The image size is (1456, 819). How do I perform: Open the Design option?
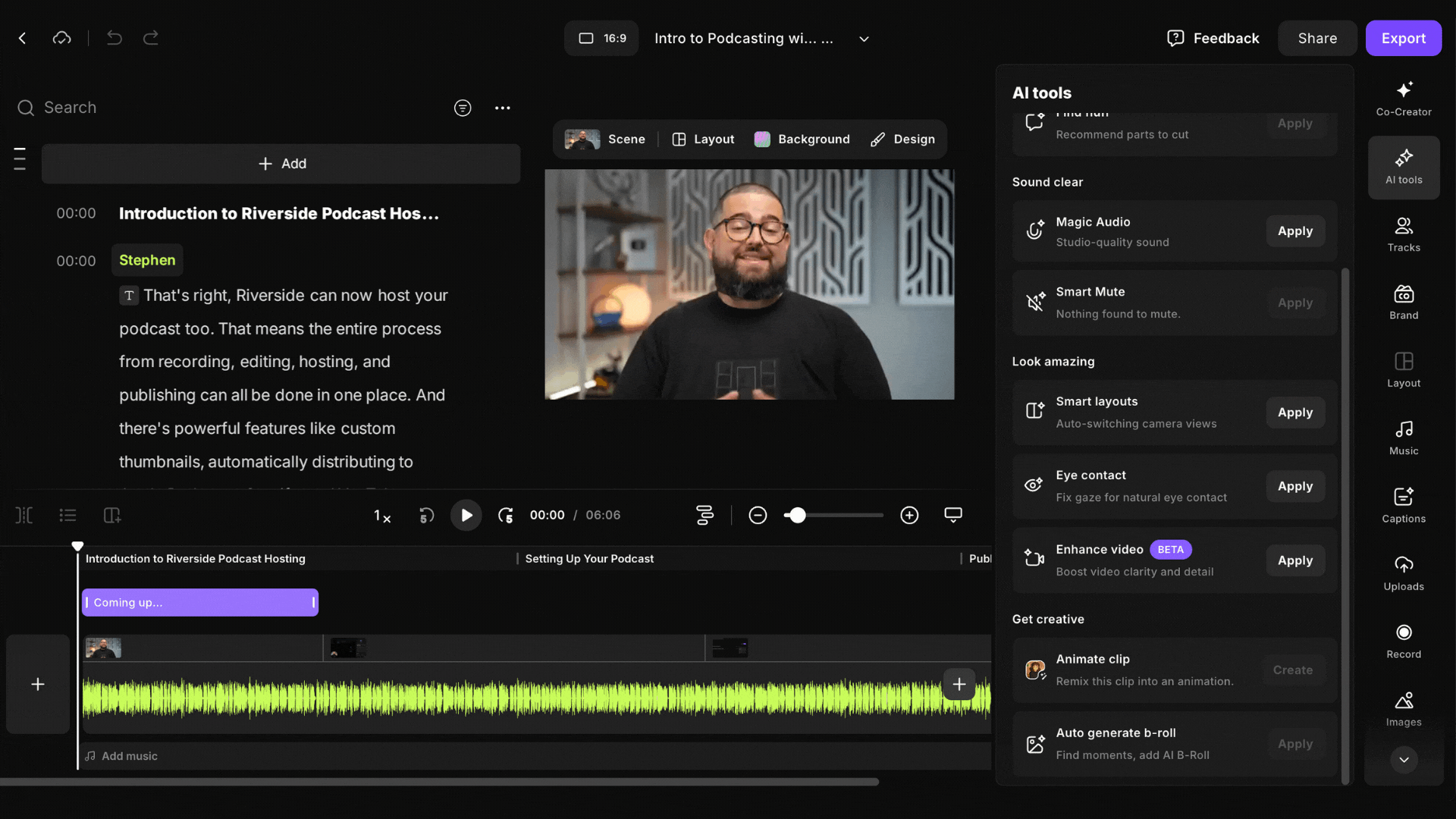pyautogui.click(x=902, y=140)
